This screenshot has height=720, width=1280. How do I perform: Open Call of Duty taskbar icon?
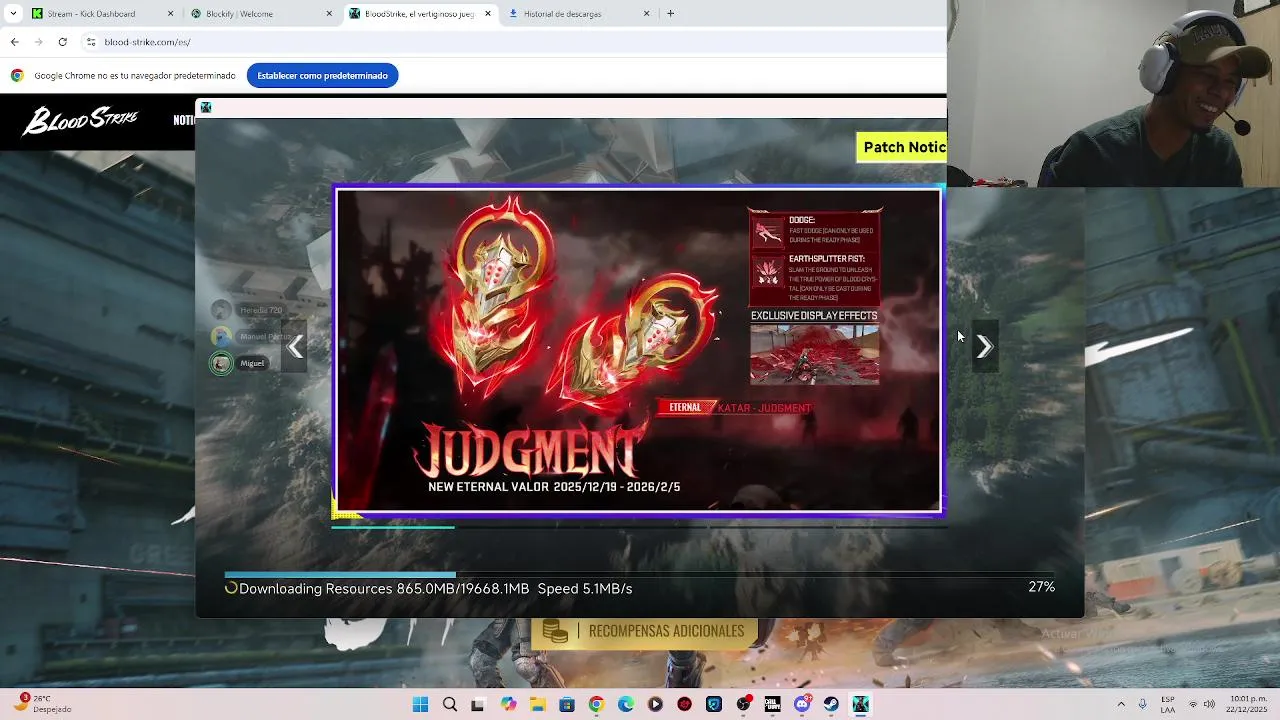click(772, 704)
